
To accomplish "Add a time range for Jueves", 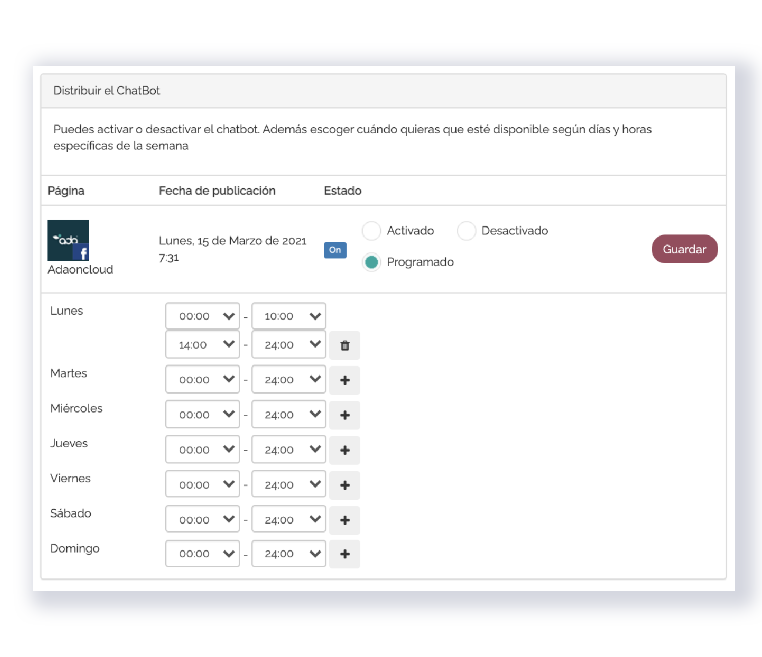I will click(344, 450).
